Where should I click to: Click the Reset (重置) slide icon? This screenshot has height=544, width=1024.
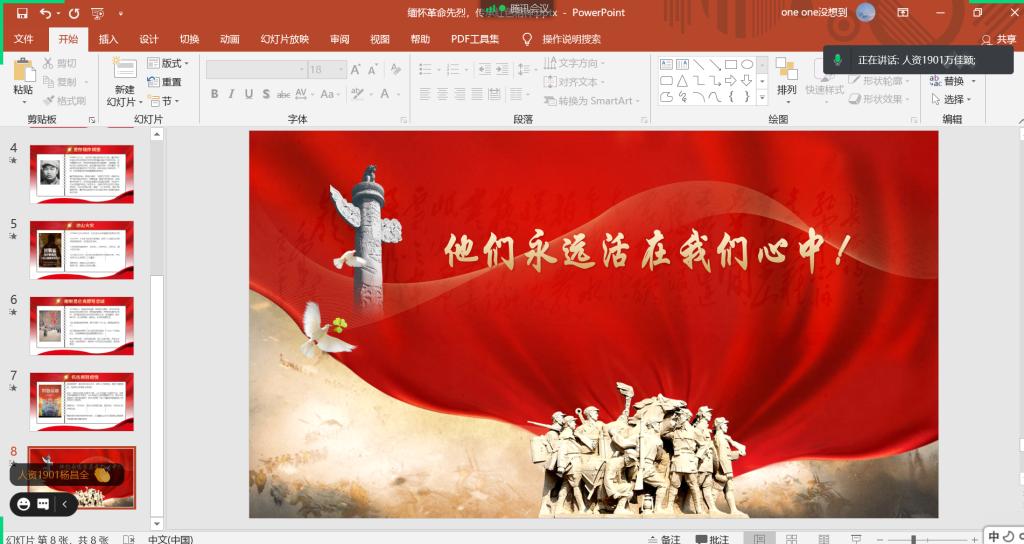tap(164, 82)
